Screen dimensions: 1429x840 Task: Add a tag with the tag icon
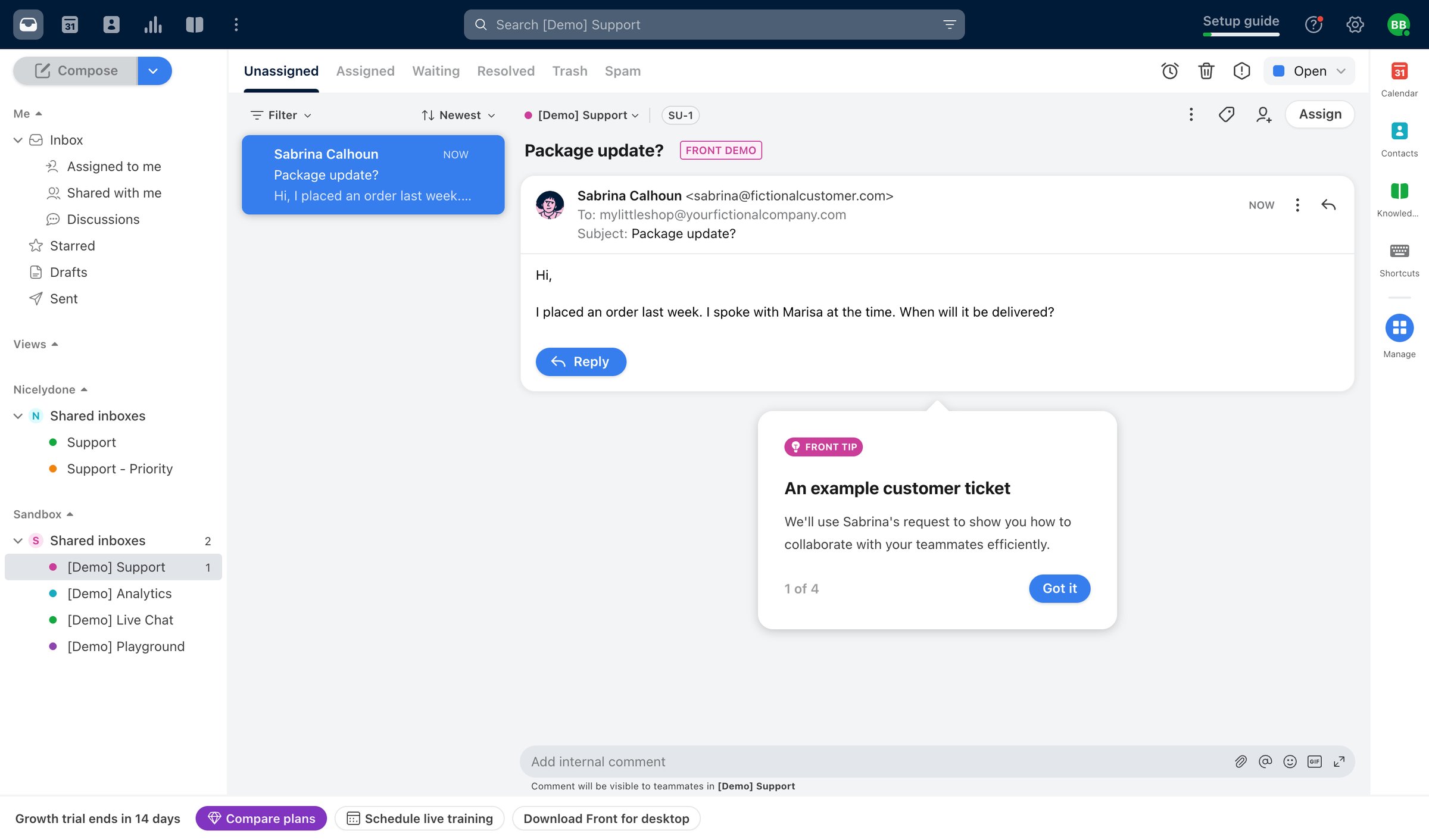click(1227, 114)
